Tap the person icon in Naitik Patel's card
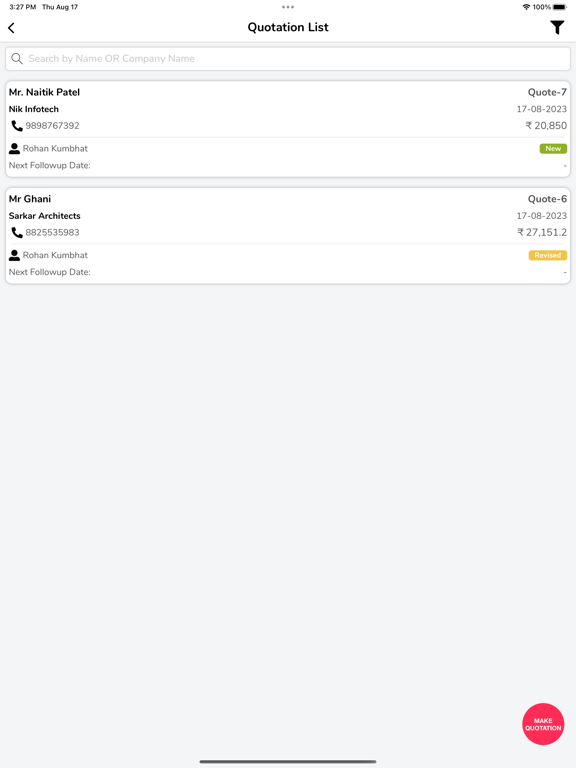 tap(15, 148)
